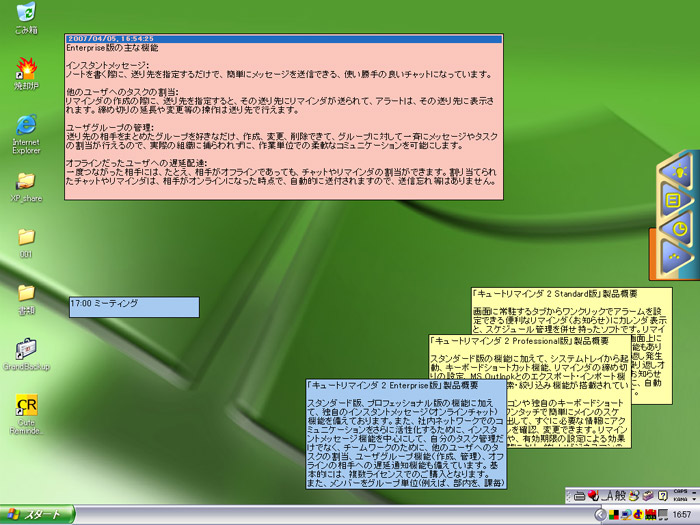Click Enterprise版の主な機能 title line
The width and height of the screenshot is (700, 525).
pos(112,48)
